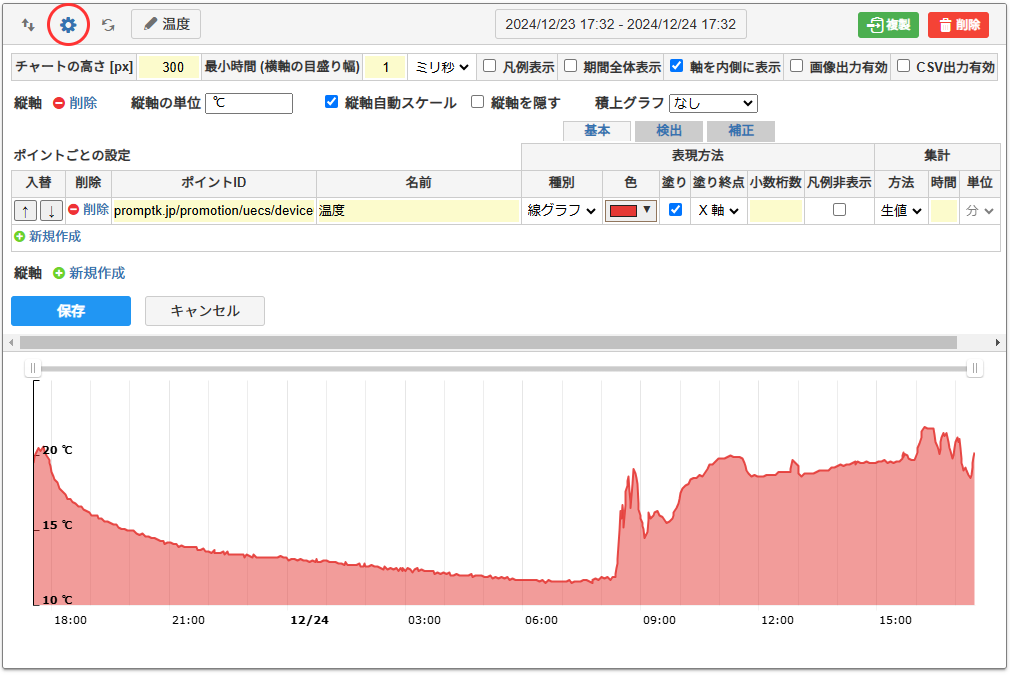Click the horizontal scrollbar thumb
The height and width of the screenshot is (680, 1011).
click(488, 342)
